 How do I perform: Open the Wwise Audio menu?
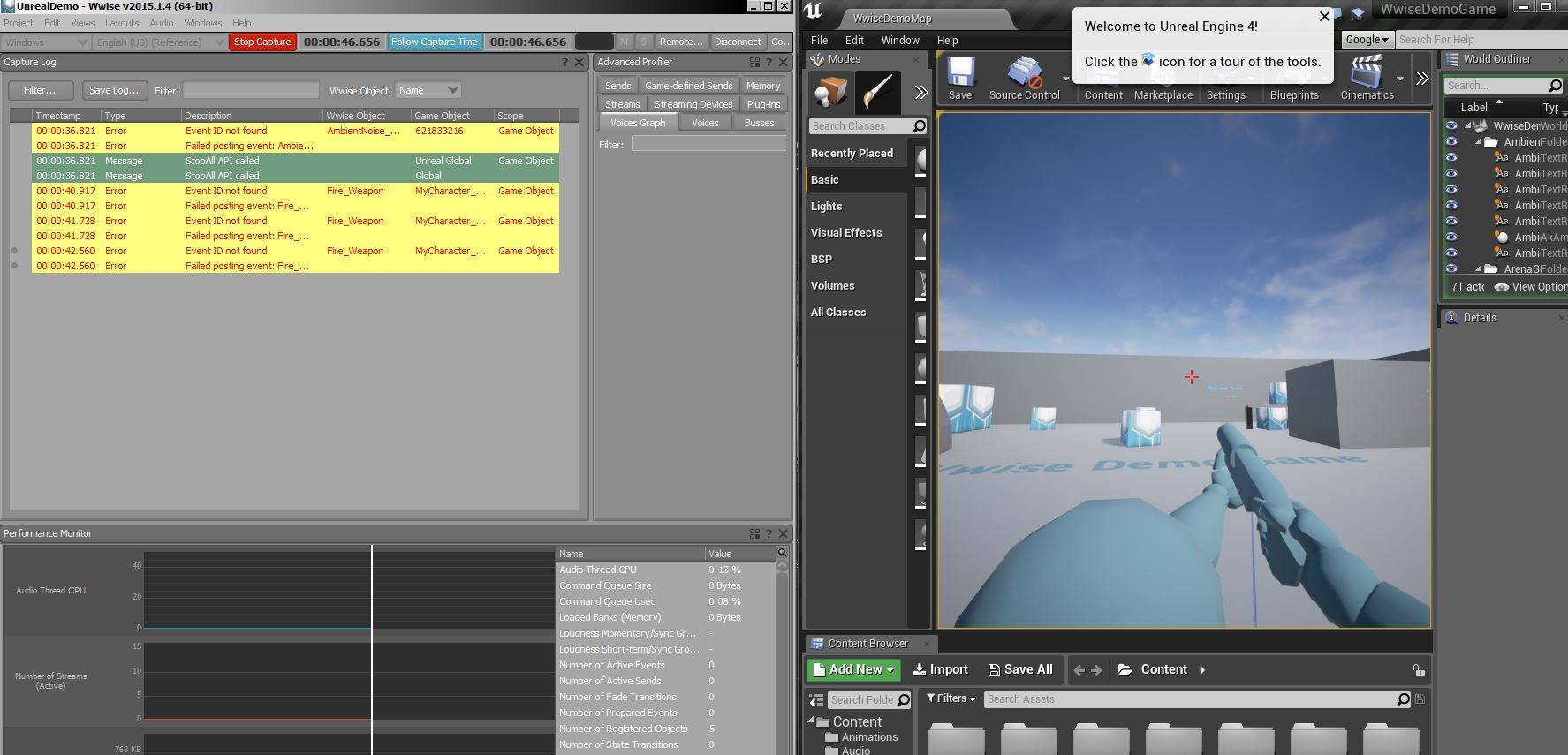click(x=162, y=23)
